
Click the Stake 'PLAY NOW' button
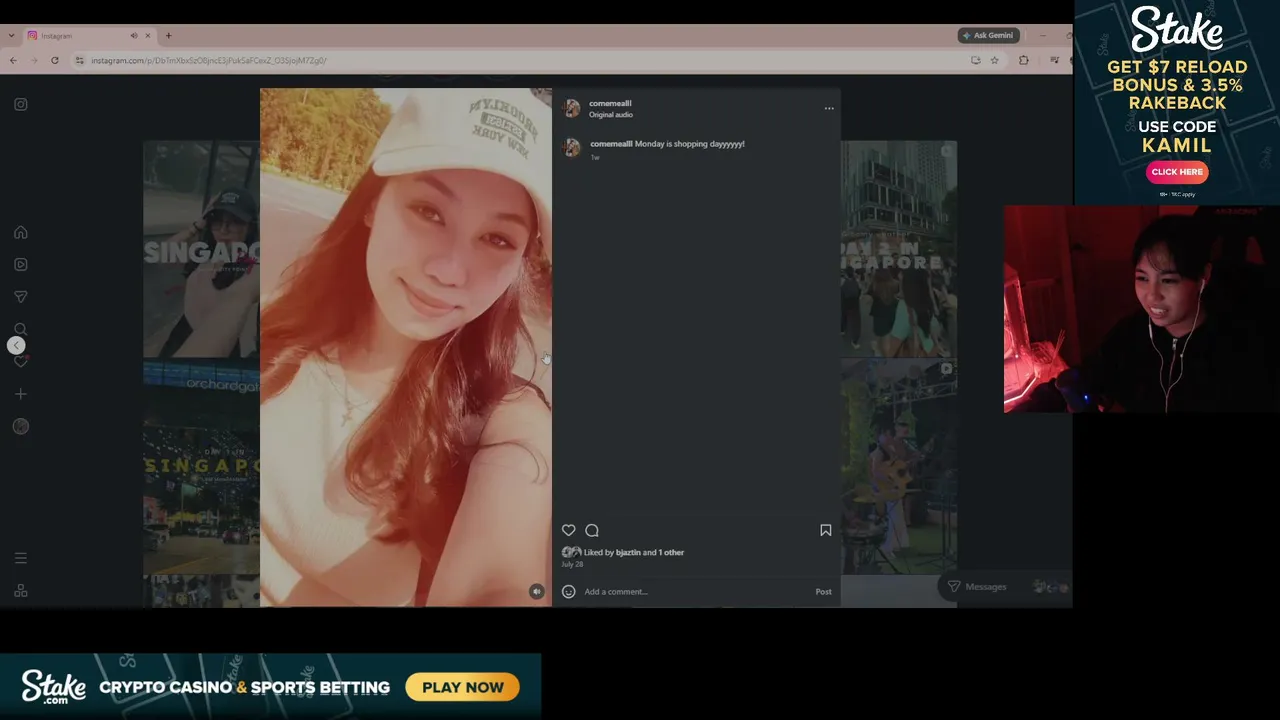pyautogui.click(x=463, y=687)
